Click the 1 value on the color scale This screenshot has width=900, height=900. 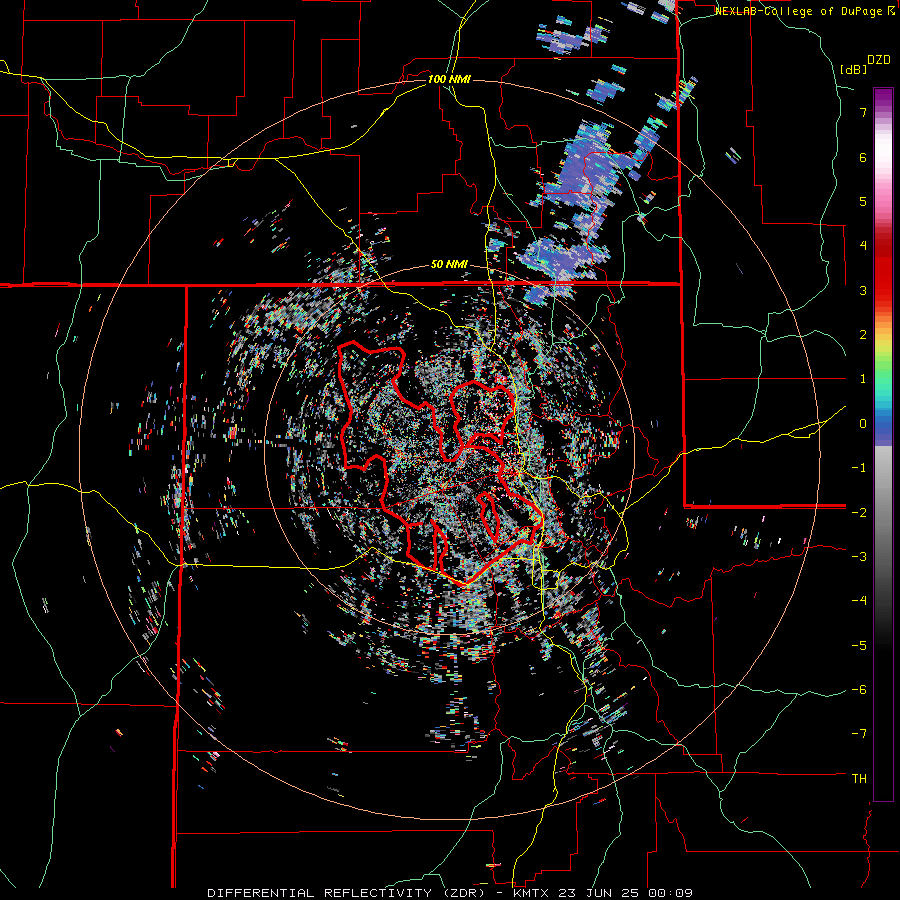[x=863, y=379]
